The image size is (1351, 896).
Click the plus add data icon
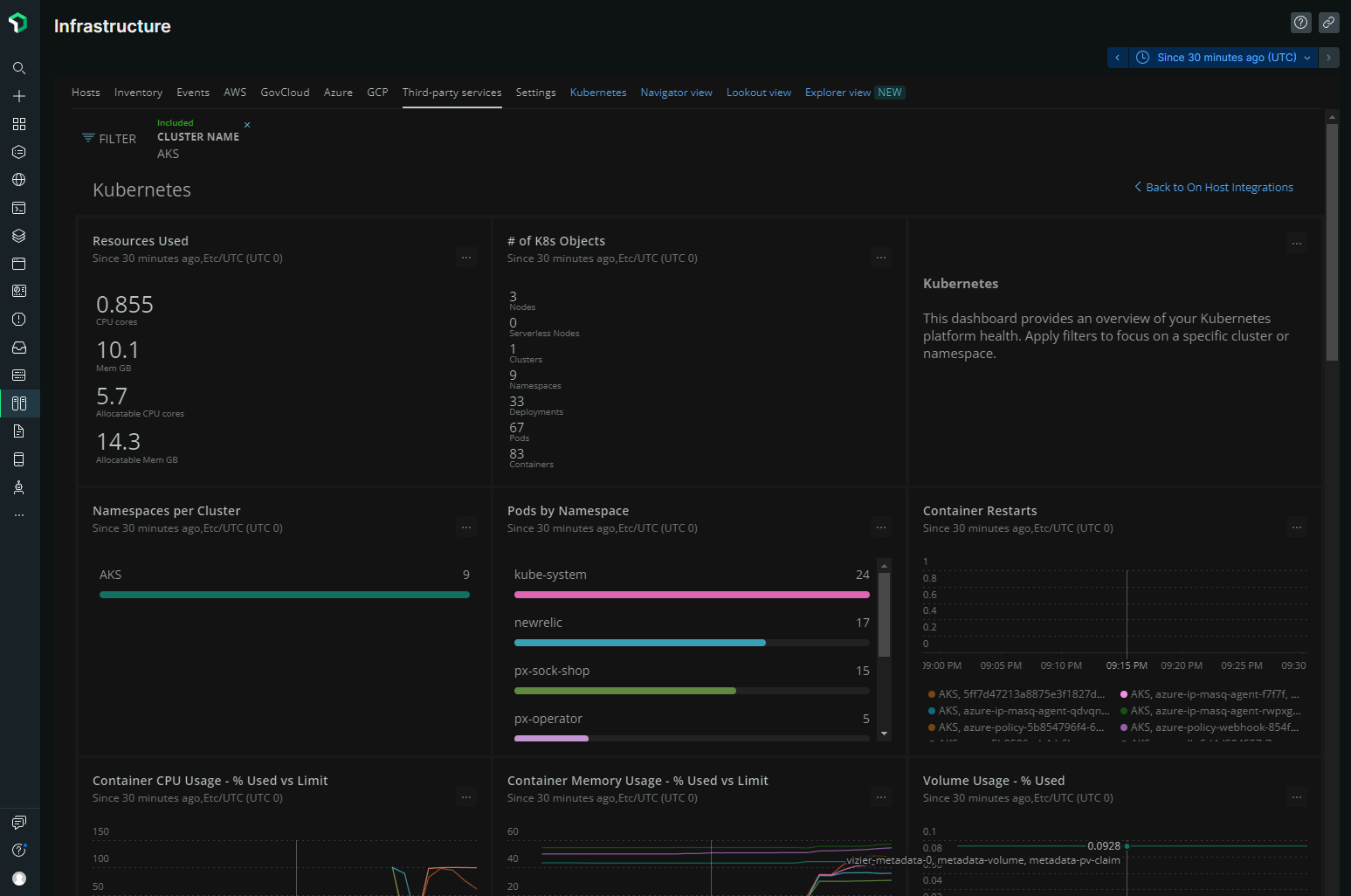[19, 96]
